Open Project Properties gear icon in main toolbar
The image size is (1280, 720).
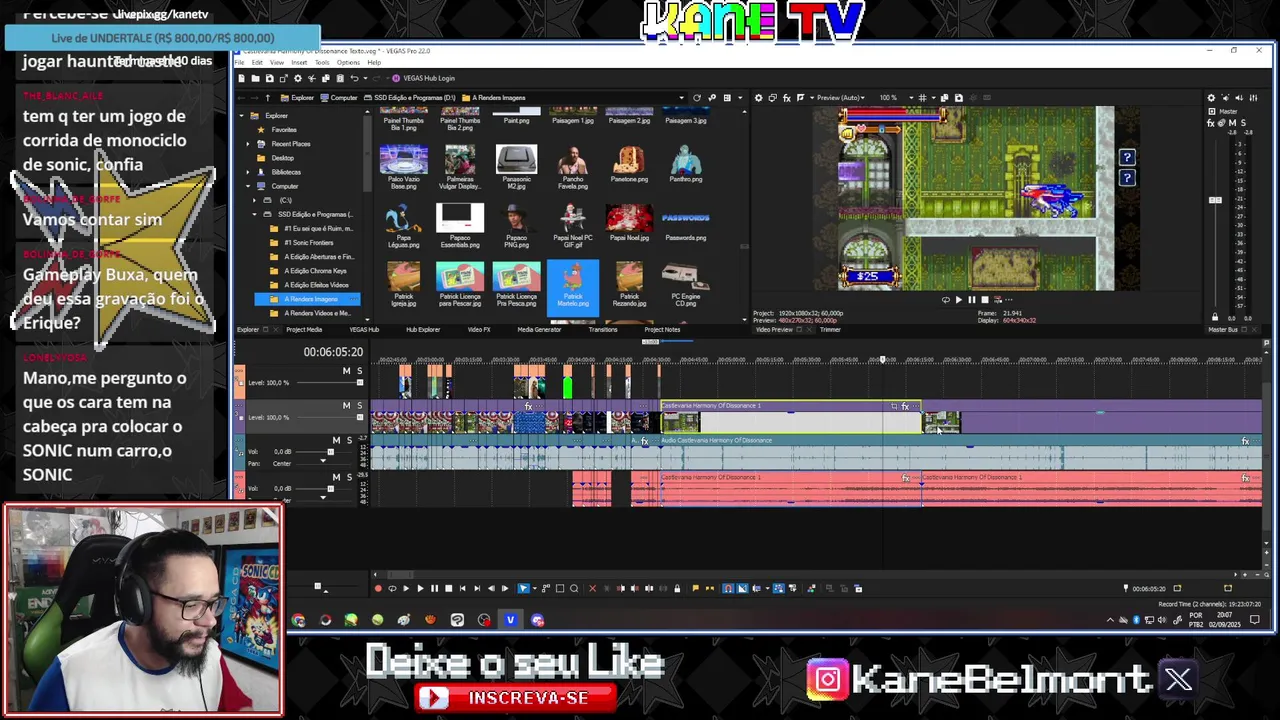pyautogui.click(x=298, y=78)
